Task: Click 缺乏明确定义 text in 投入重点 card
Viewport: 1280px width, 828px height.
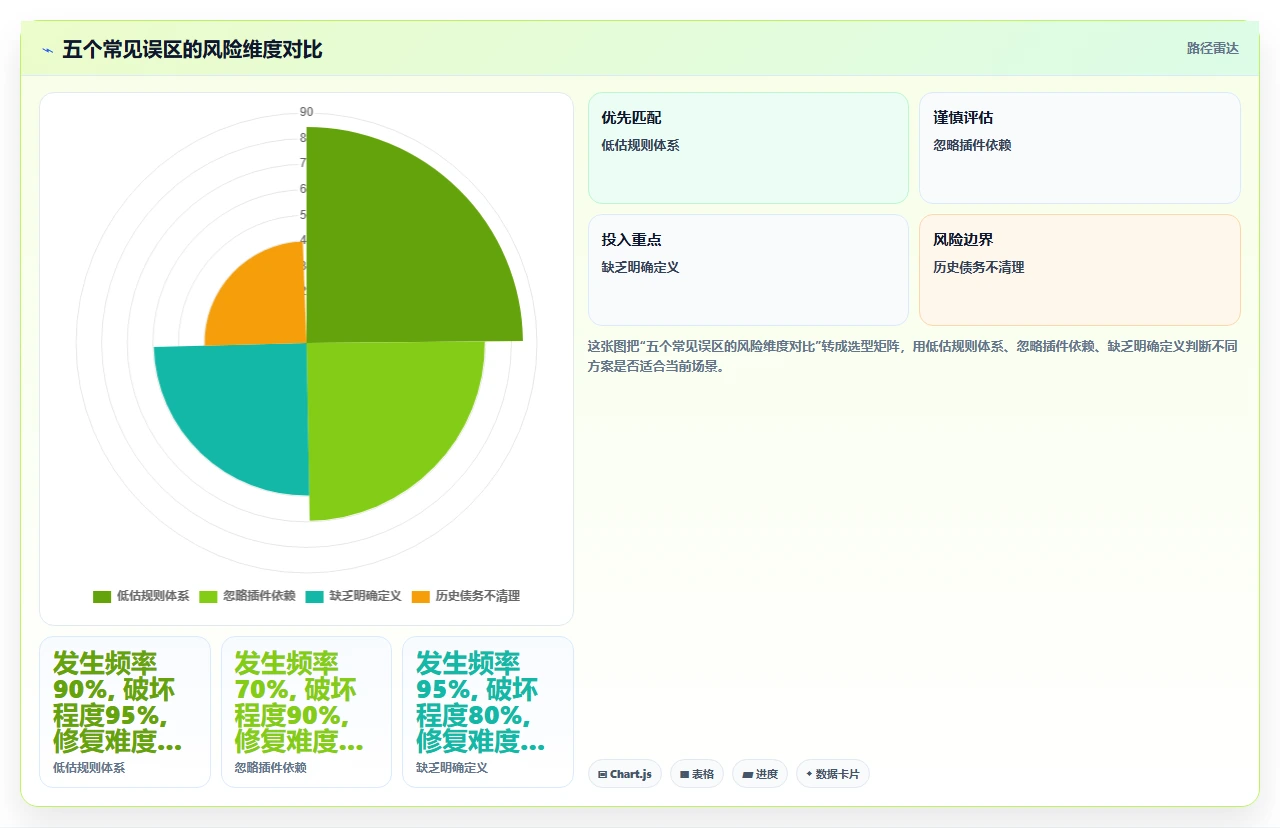Action: pyautogui.click(x=640, y=268)
